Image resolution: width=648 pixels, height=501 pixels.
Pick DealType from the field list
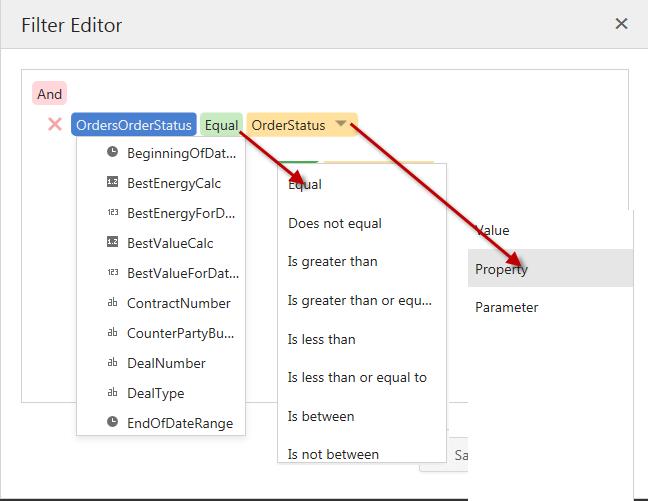[155, 393]
